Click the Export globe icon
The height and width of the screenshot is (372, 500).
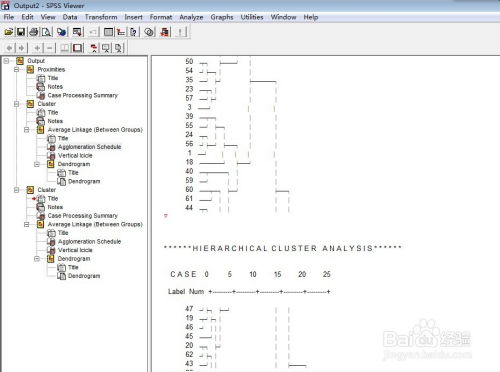pos(62,32)
